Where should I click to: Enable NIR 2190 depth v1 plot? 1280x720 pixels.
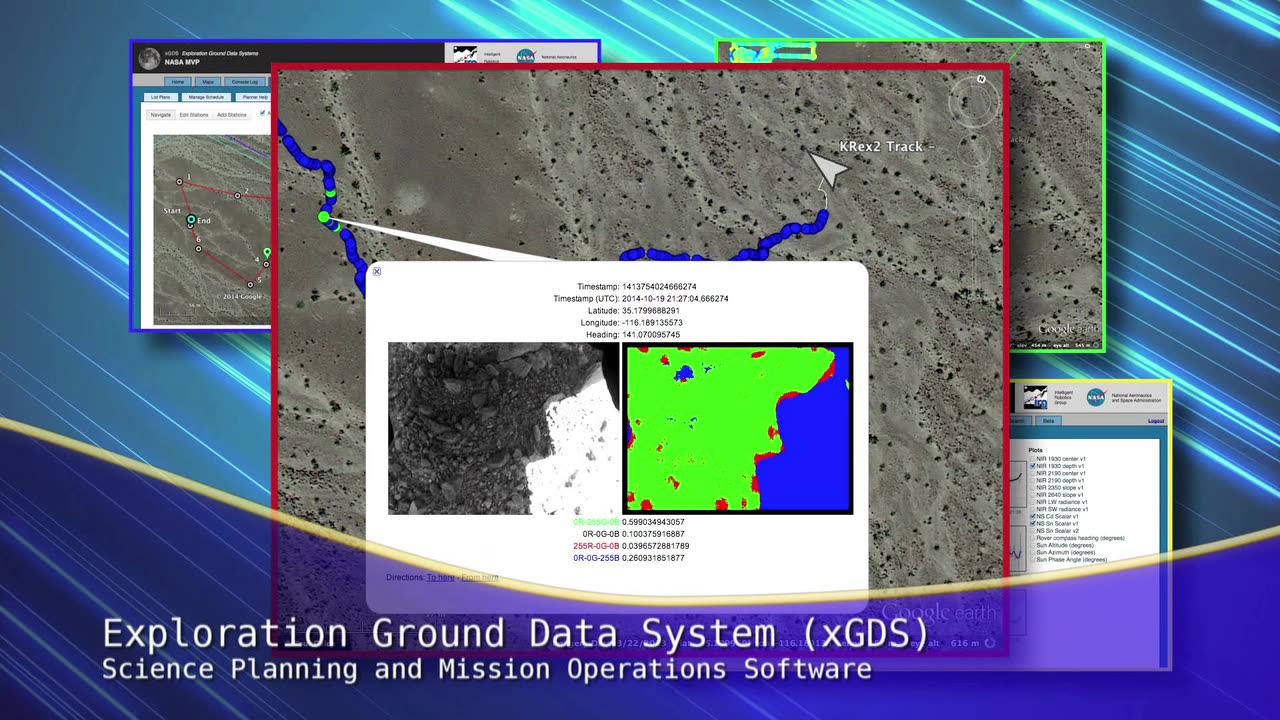click(x=1032, y=480)
